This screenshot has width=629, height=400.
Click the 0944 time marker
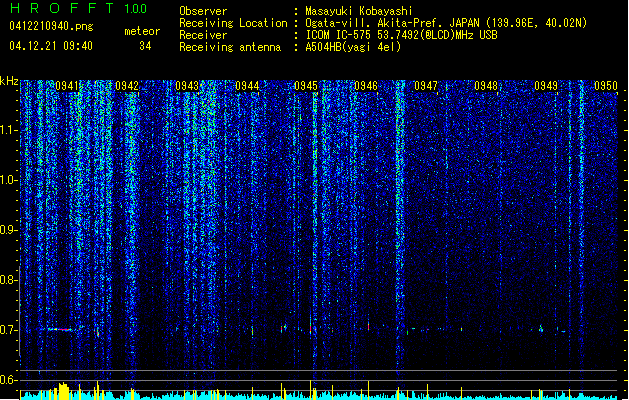247,86
